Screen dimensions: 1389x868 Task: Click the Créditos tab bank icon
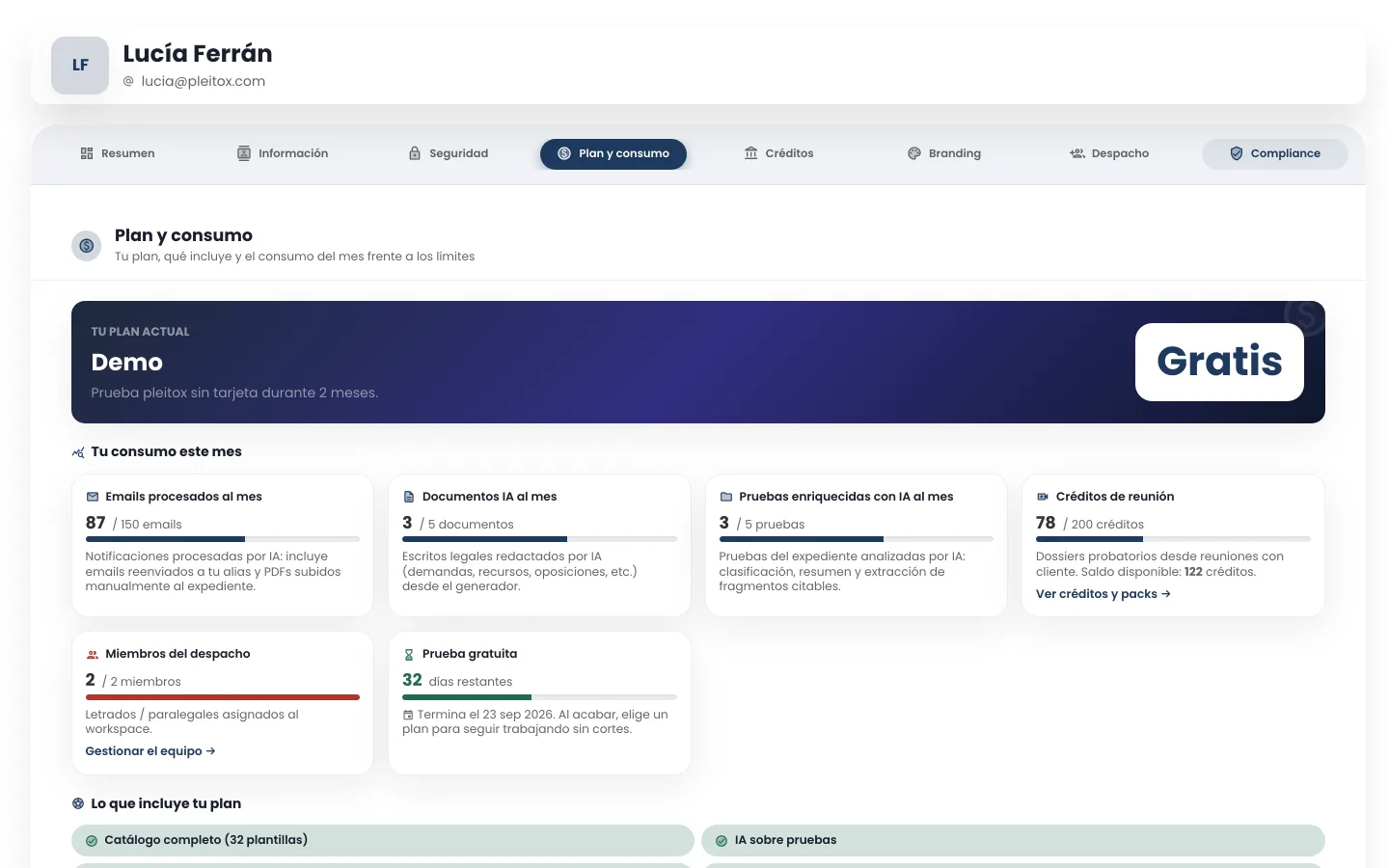click(x=750, y=153)
